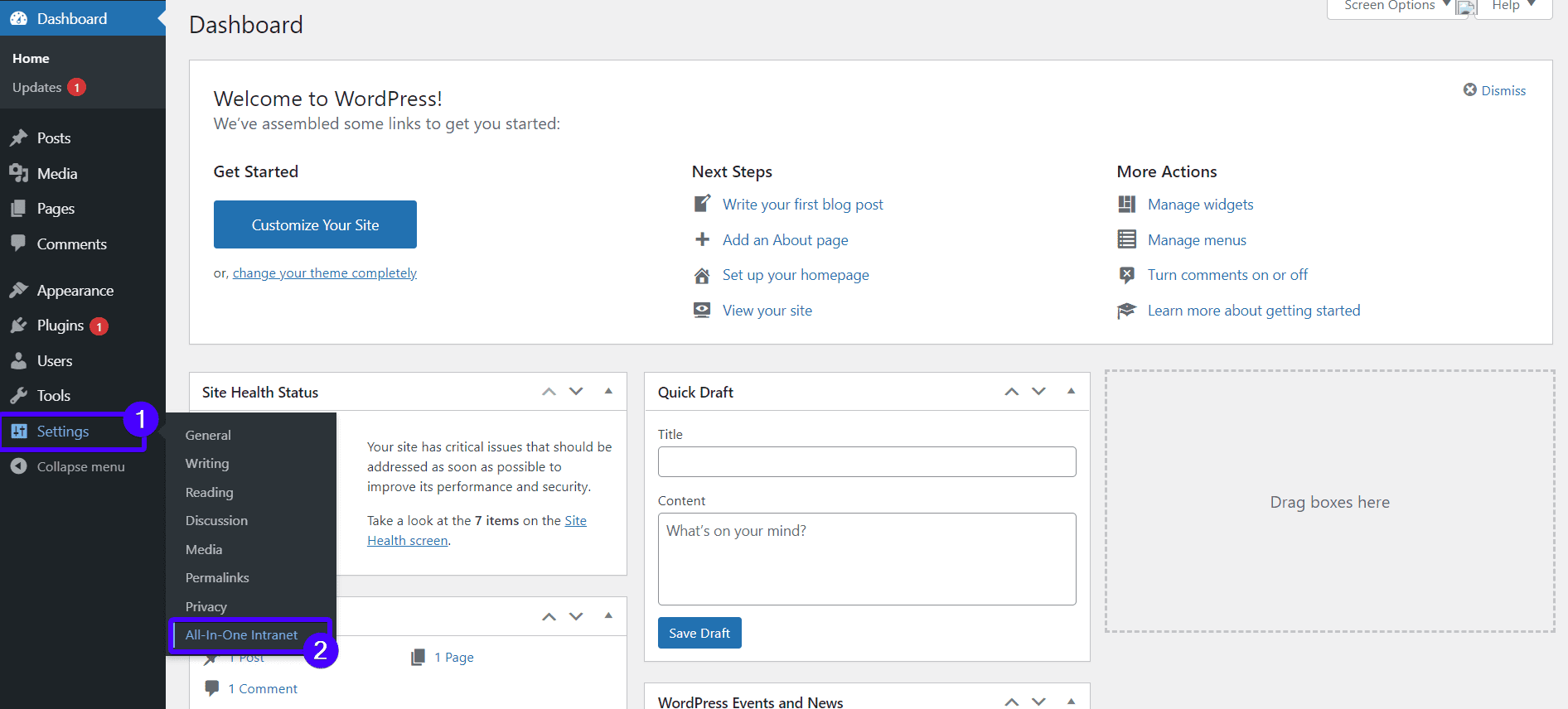Click the comment bubble beside 1 Comment
Viewport: 1568px width, 709px height.
click(x=212, y=688)
